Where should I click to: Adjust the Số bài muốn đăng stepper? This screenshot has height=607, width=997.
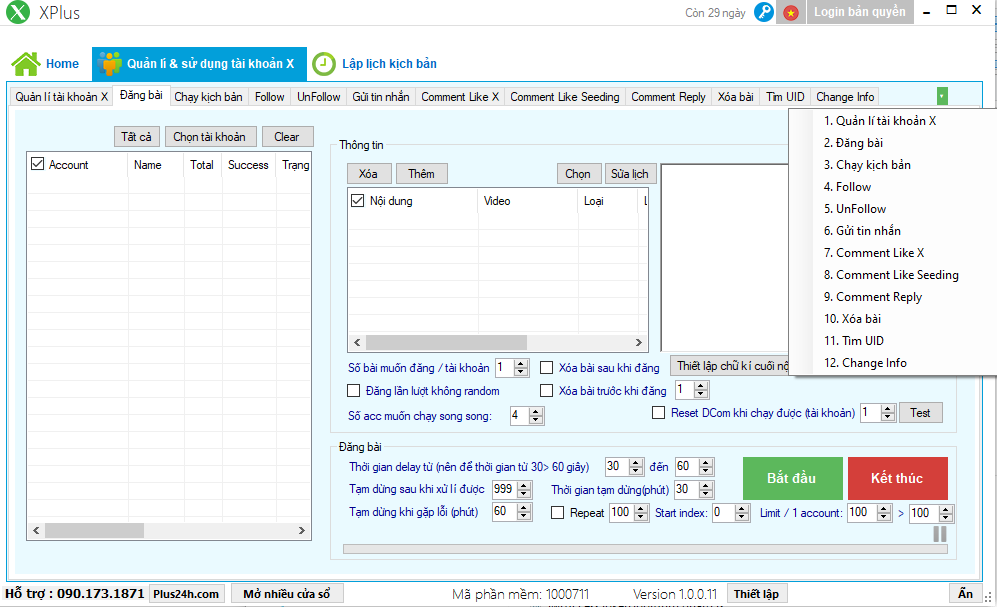[521, 367]
